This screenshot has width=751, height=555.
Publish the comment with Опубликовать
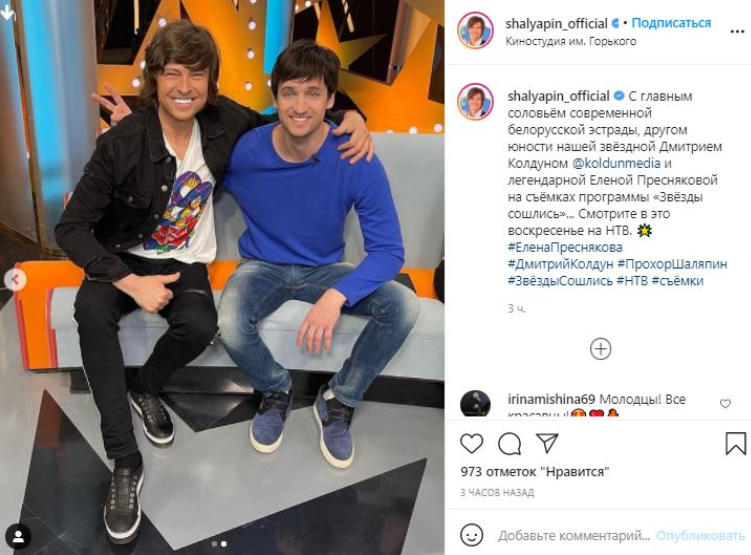[x=700, y=535]
